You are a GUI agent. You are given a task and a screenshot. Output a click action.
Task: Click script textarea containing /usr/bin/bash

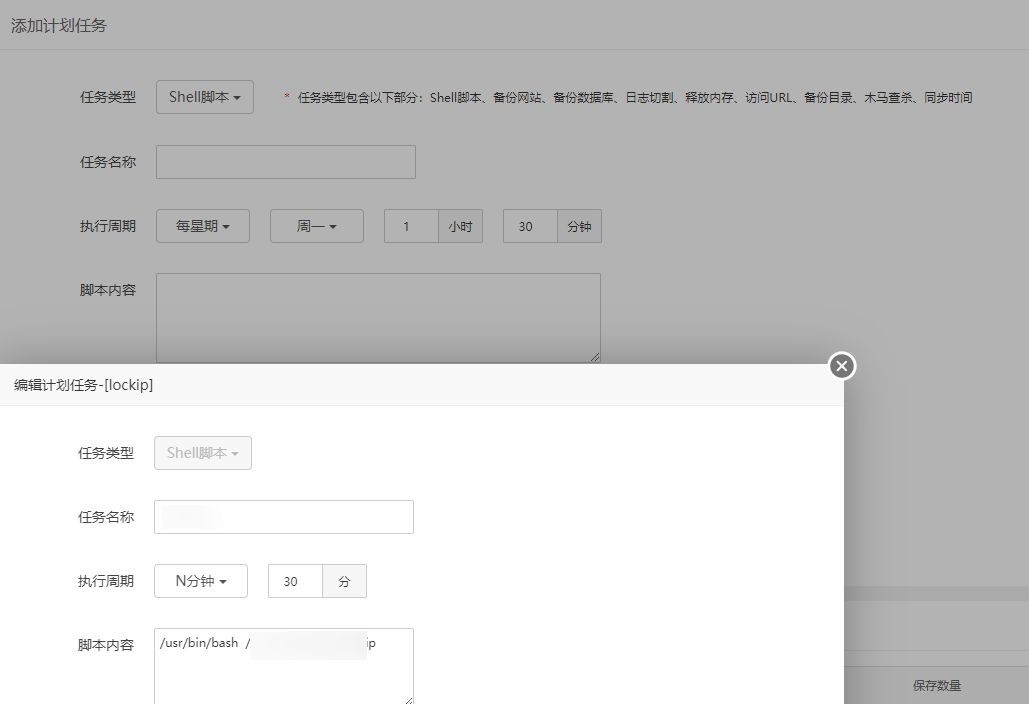284,667
